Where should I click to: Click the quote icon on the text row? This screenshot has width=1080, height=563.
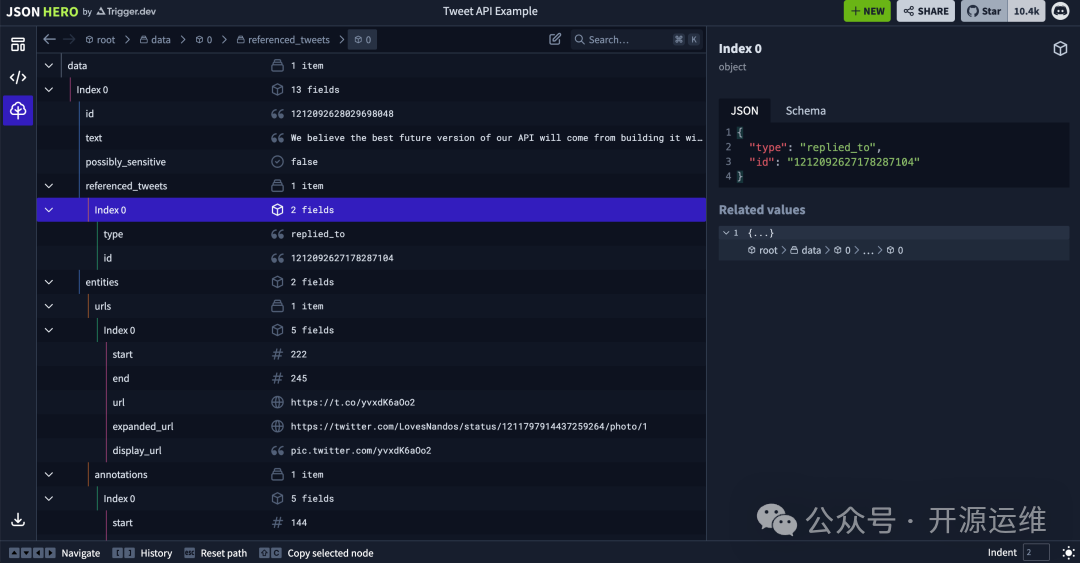tap(278, 138)
